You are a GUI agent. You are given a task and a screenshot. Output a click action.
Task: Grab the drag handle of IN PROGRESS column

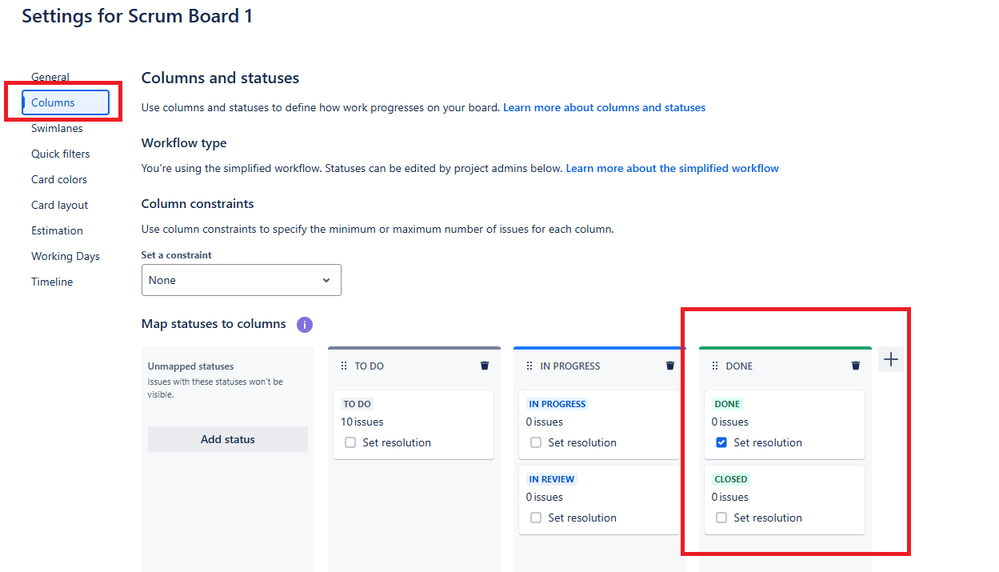tap(529, 366)
